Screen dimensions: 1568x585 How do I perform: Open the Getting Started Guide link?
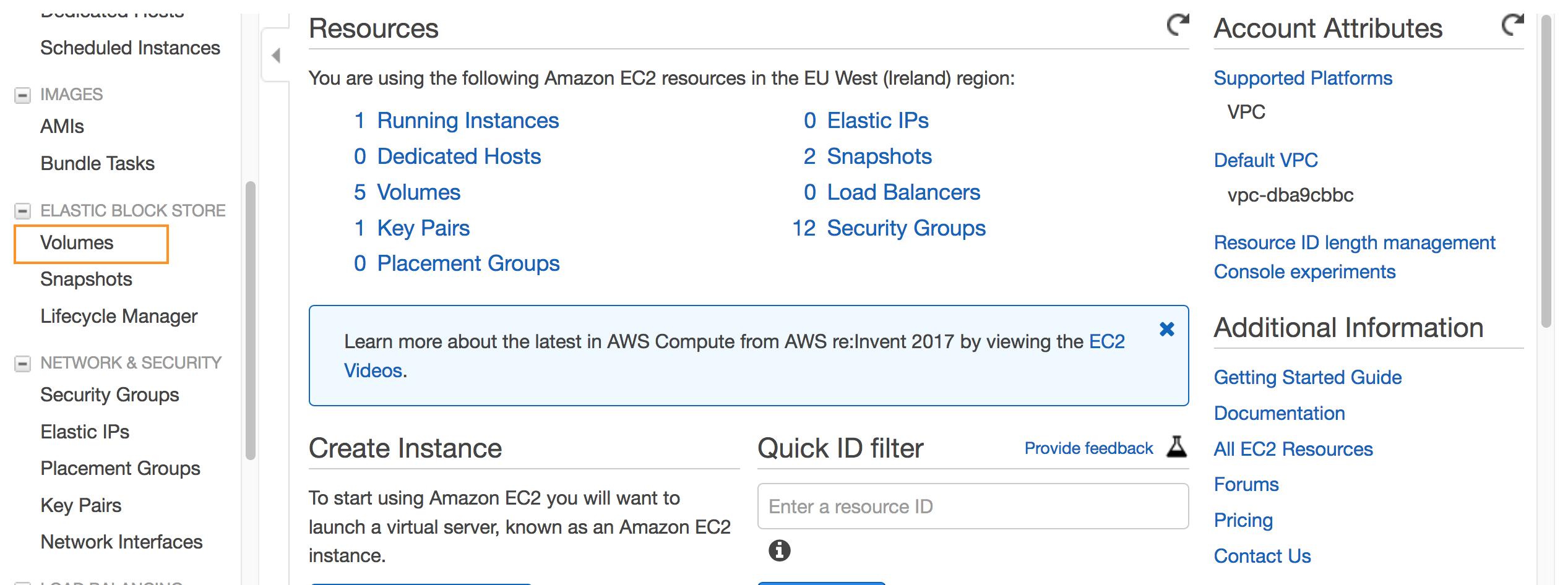[x=1307, y=378]
